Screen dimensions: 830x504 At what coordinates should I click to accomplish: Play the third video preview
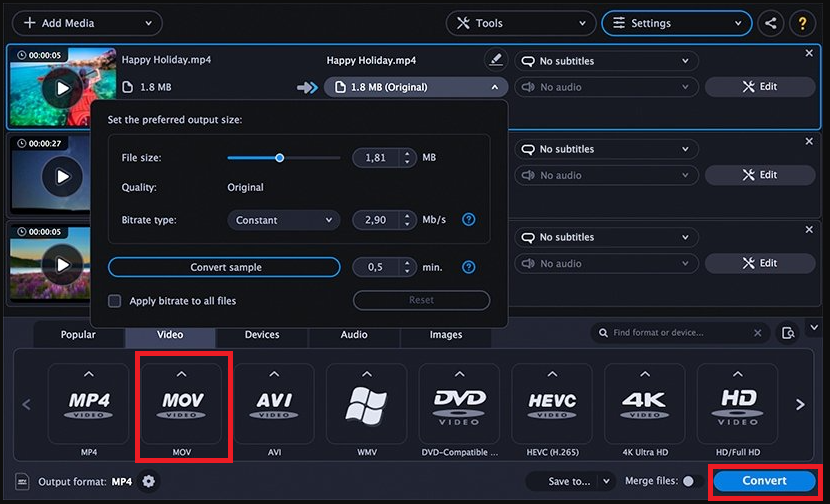pos(62,264)
